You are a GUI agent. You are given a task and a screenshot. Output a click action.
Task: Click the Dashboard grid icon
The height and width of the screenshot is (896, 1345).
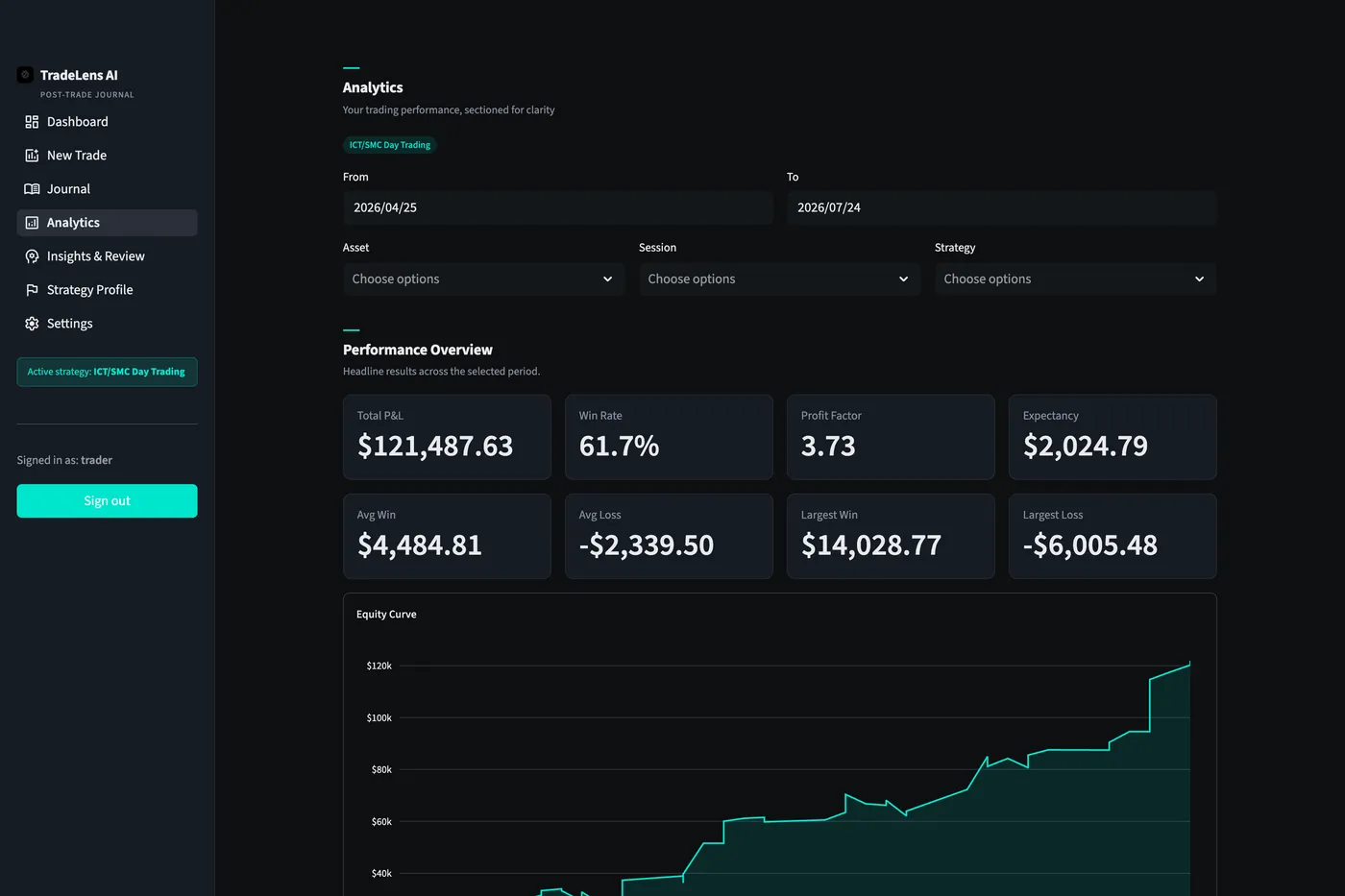(32, 122)
